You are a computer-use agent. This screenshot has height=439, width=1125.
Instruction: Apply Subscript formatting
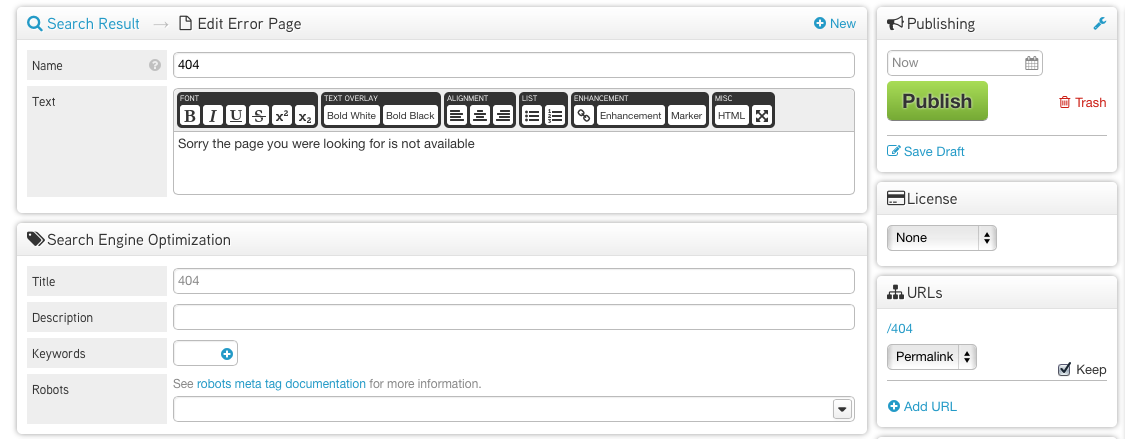coord(305,115)
